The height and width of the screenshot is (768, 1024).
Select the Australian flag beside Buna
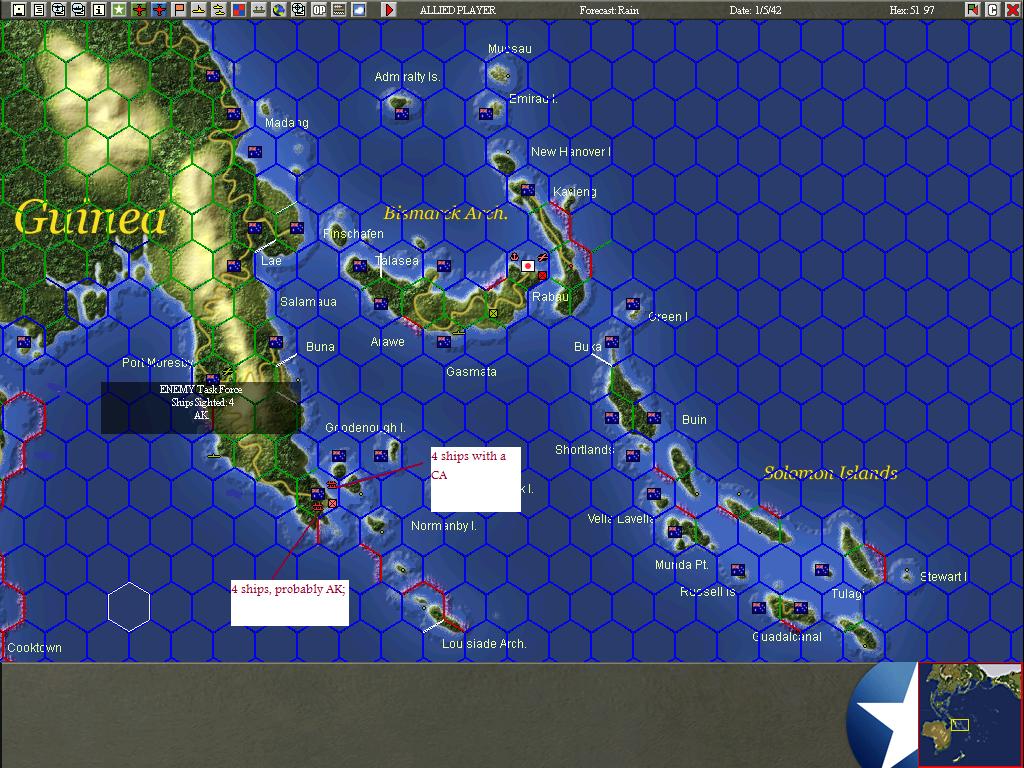pyautogui.click(x=276, y=342)
